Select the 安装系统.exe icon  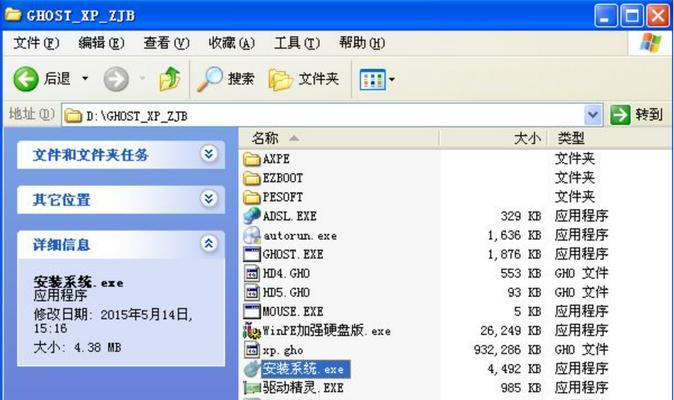pyautogui.click(x=251, y=369)
